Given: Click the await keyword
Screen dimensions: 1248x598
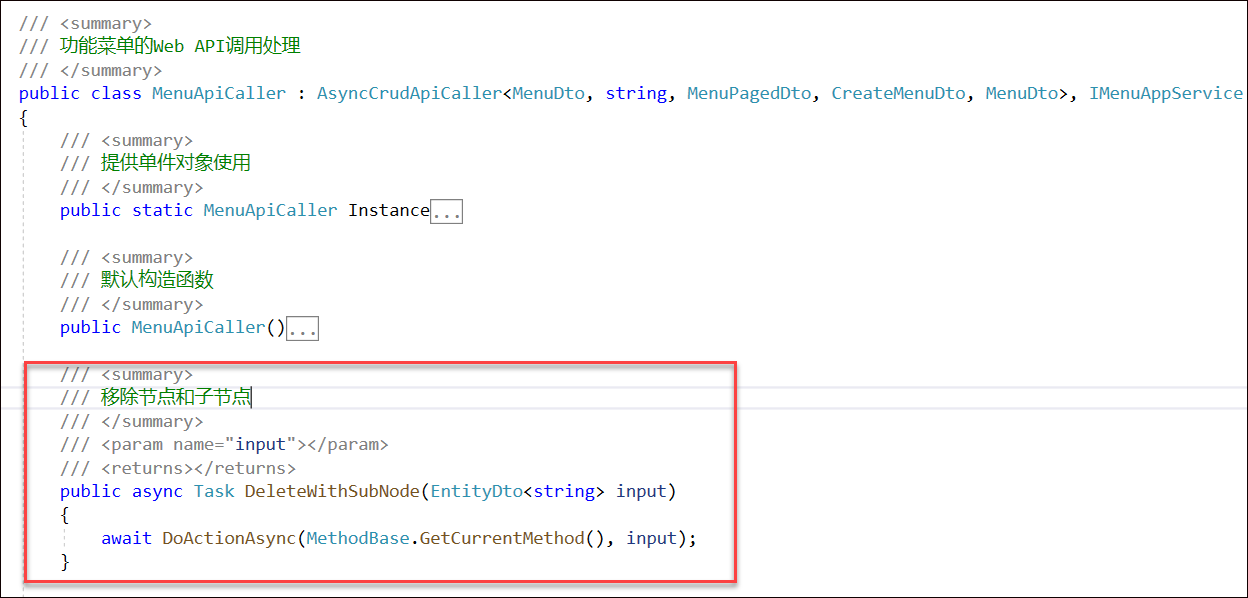Looking at the screenshot, I should coord(126,538).
